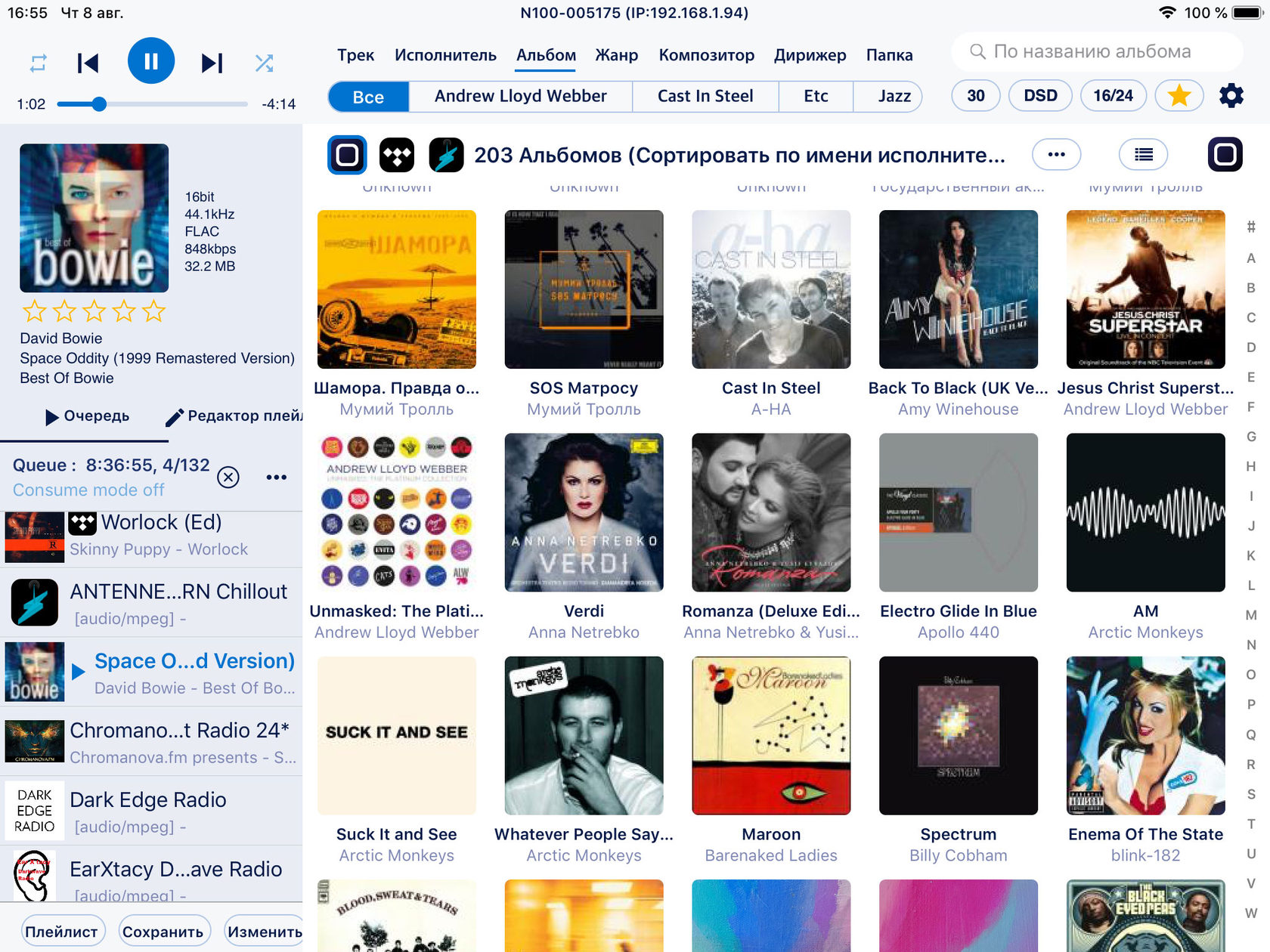The height and width of the screenshot is (952, 1270).
Task: Jump to # in the alphabet index
Action: (1251, 227)
